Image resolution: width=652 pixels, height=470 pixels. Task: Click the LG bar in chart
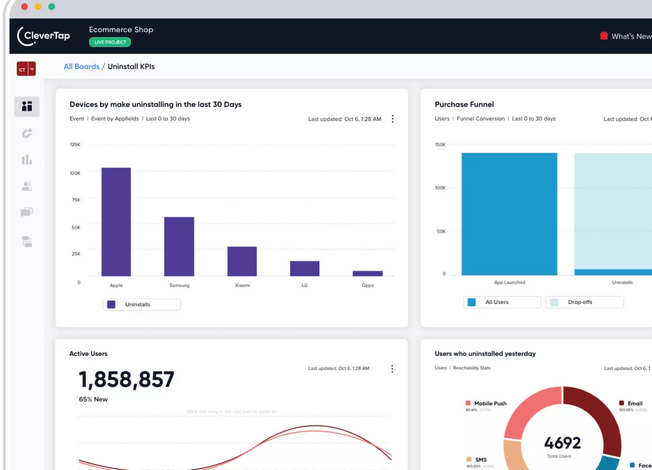pos(305,268)
